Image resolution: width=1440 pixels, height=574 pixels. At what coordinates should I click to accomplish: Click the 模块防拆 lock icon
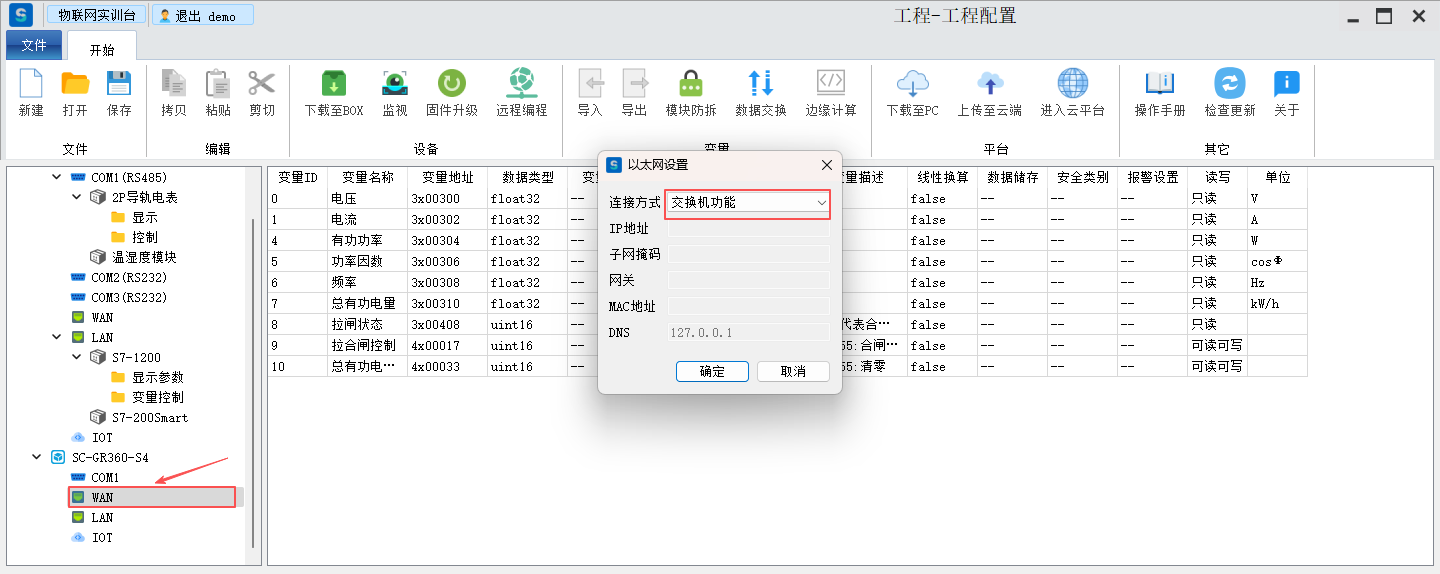click(x=690, y=85)
